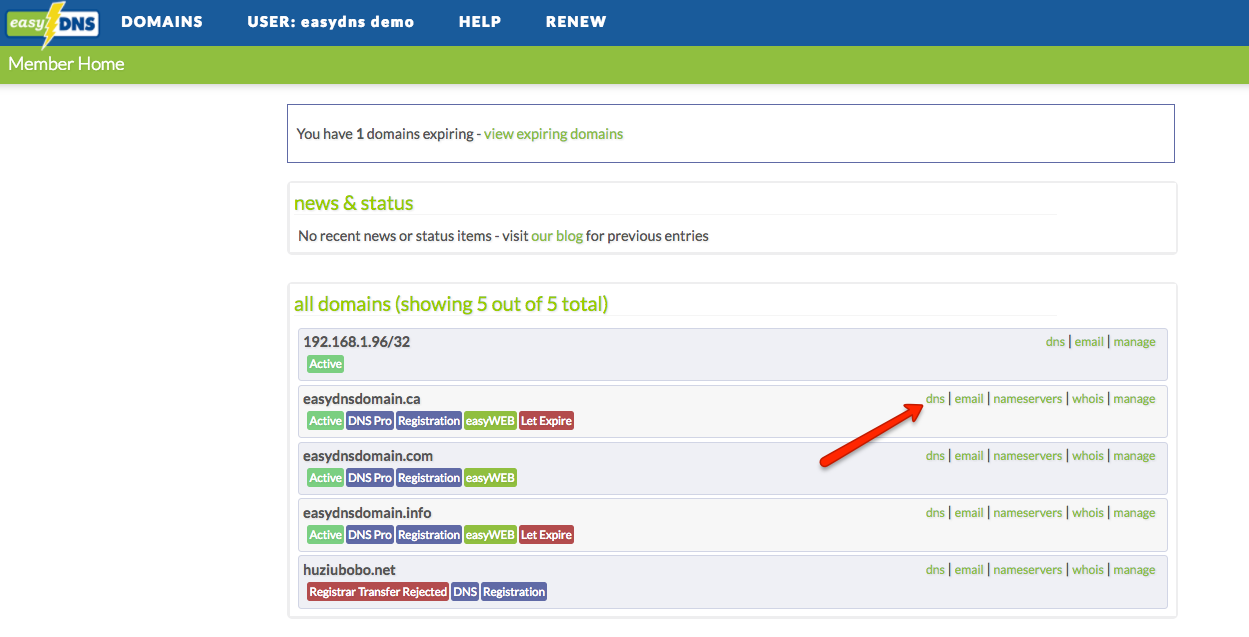Open email settings for 192.168.1.96/32
The image size is (1249, 637).
click(x=1089, y=342)
